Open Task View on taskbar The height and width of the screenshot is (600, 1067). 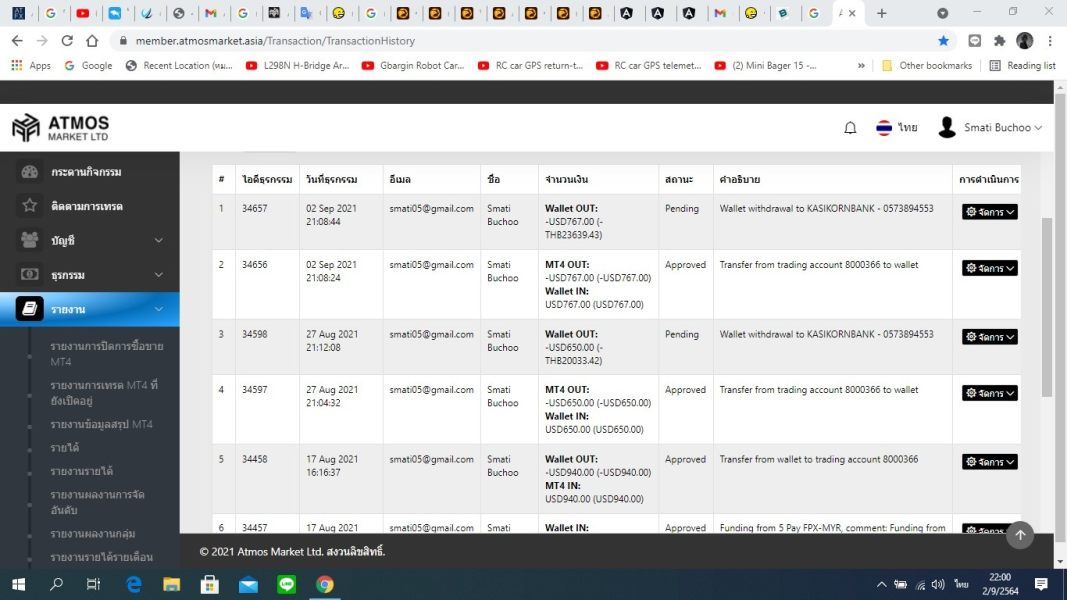[x=93, y=584]
